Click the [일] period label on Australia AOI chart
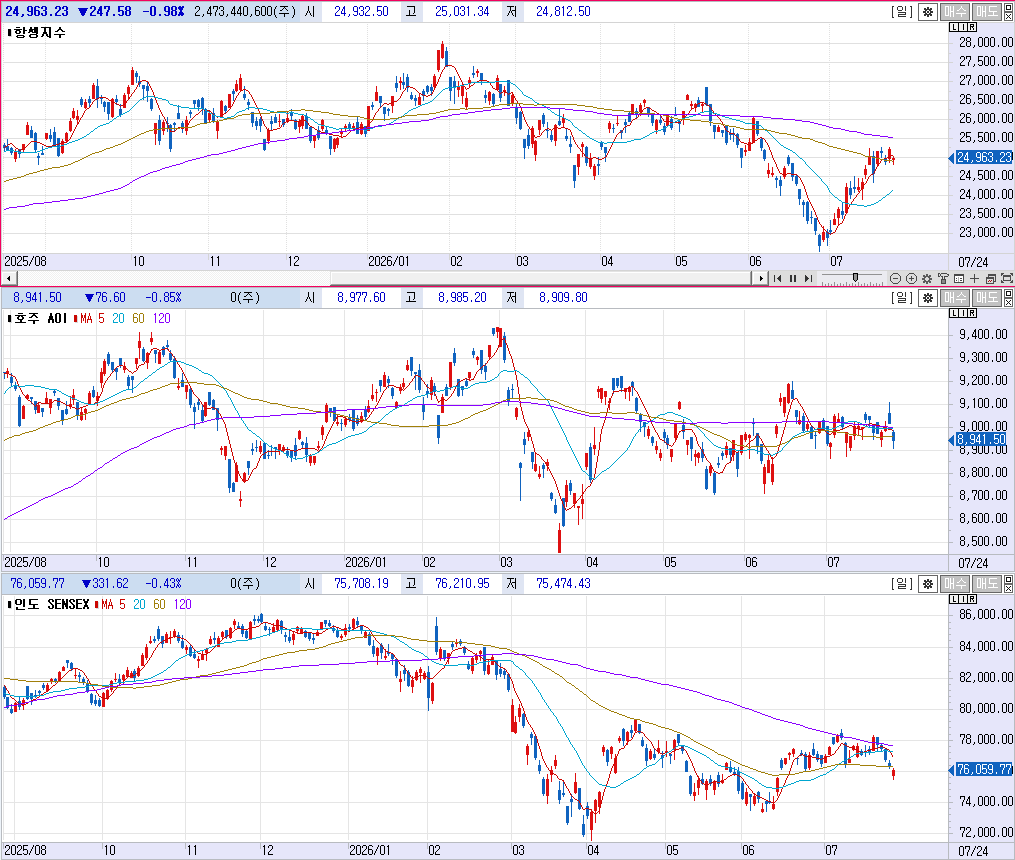The width and height of the screenshot is (1015, 860). coord(902,298)
